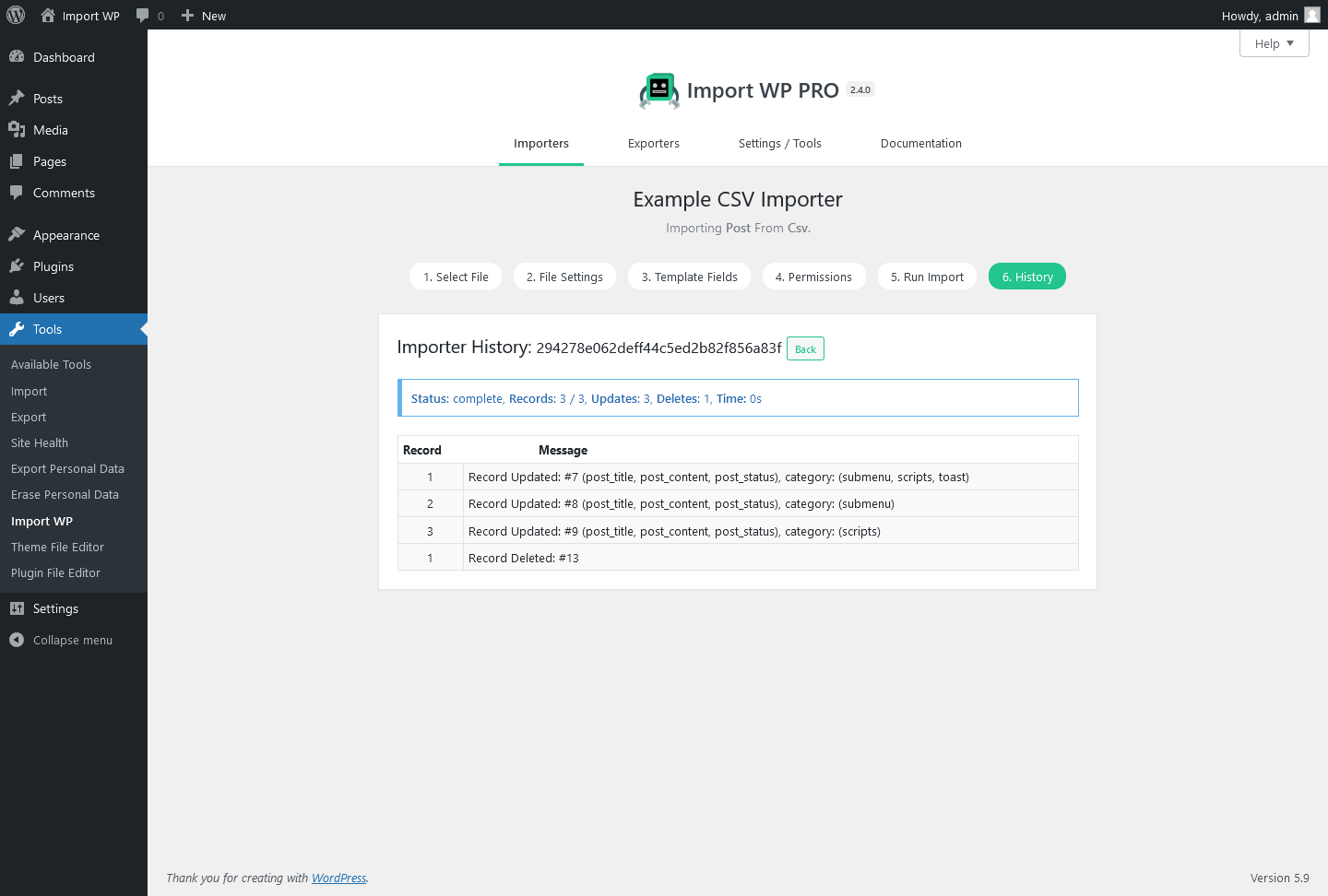Screen dimensions: 1328x896
Task: Expand the Help dropdown
Action: click(1274, 42)
